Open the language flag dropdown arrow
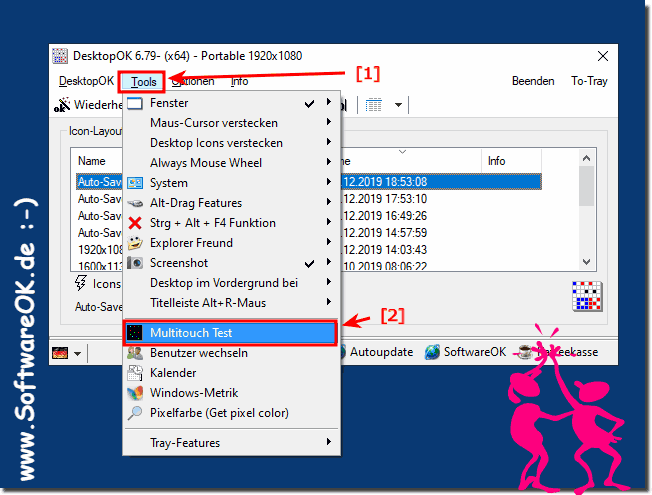The width and height of the screenshot is (652, 495). pyautogui.click(x=78, y=354)
